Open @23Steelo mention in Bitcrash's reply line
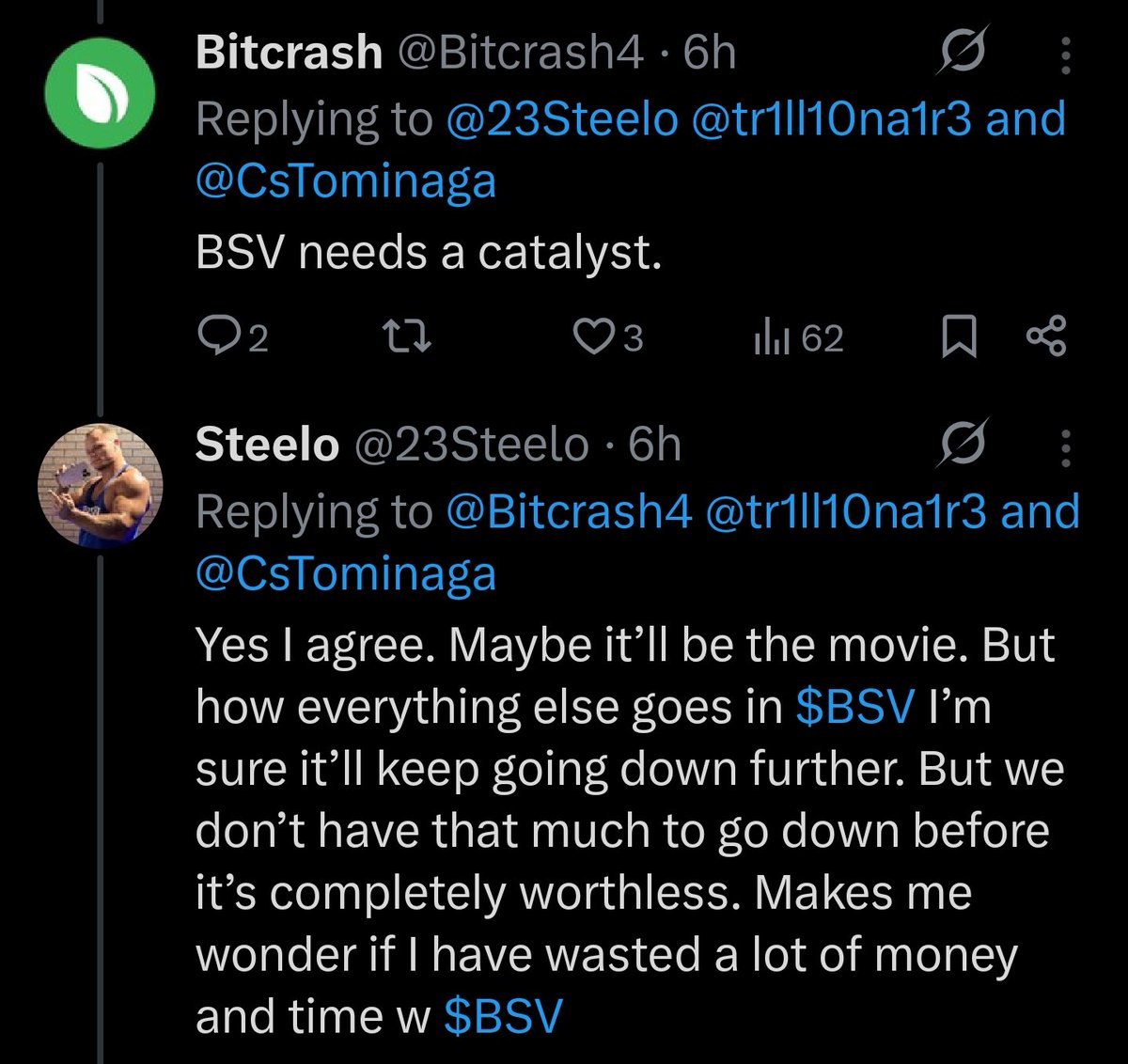Viewport: 1128px width, 1064px height. [561, 120]
